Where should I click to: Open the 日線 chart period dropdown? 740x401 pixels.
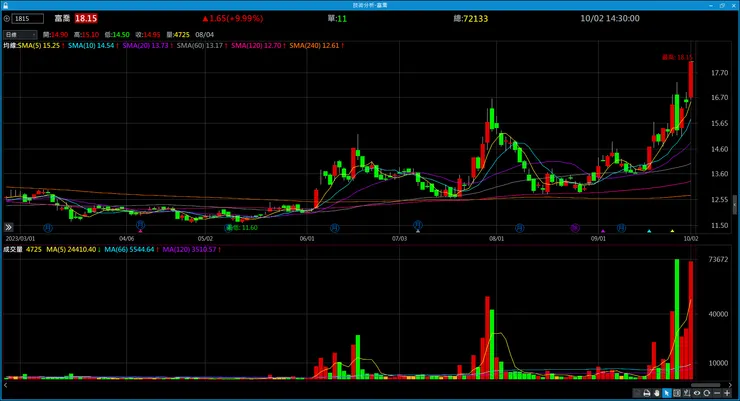[x=20, y=35]
